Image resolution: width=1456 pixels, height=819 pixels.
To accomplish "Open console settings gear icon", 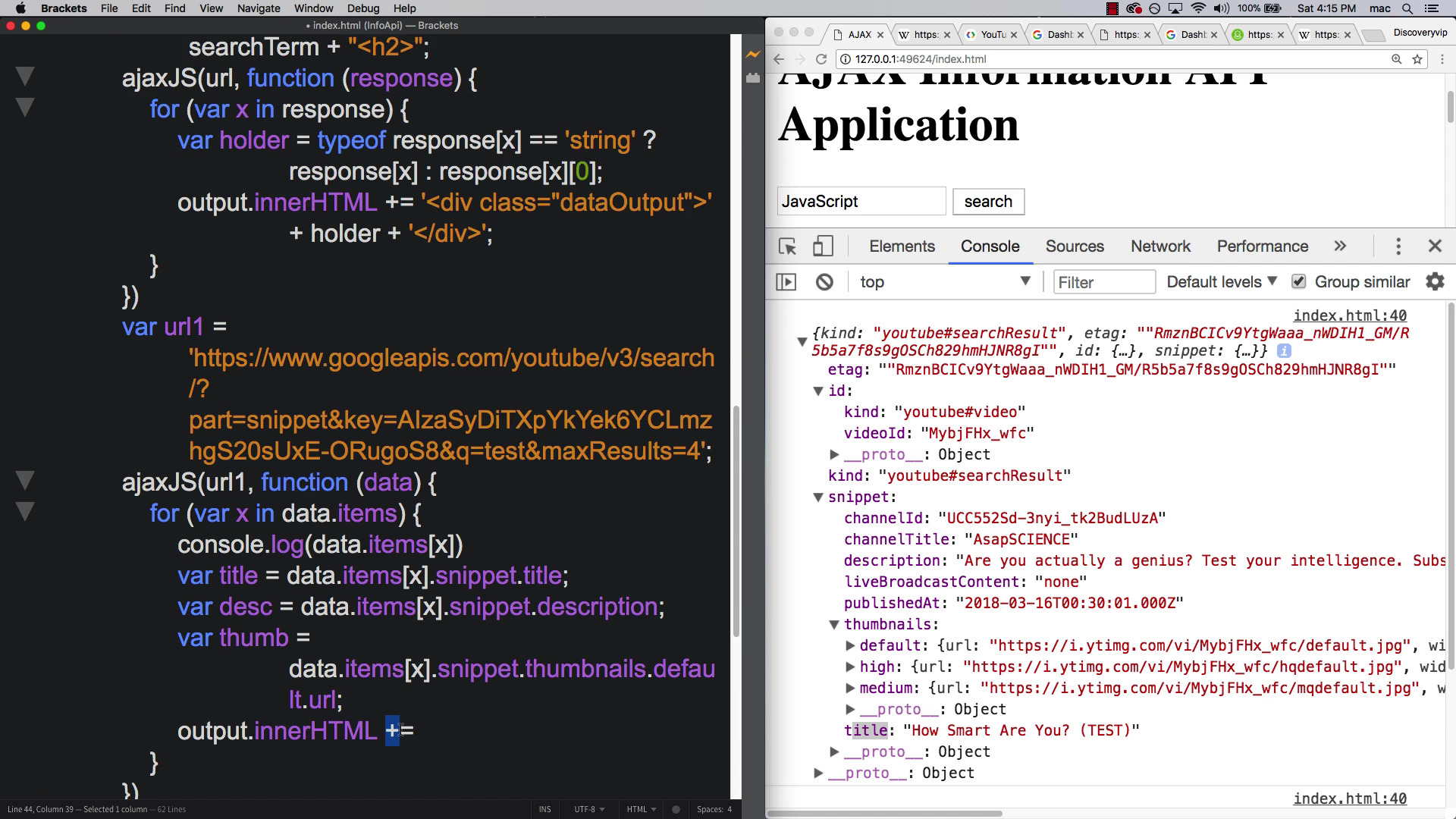I will (x=1435, y=281).
